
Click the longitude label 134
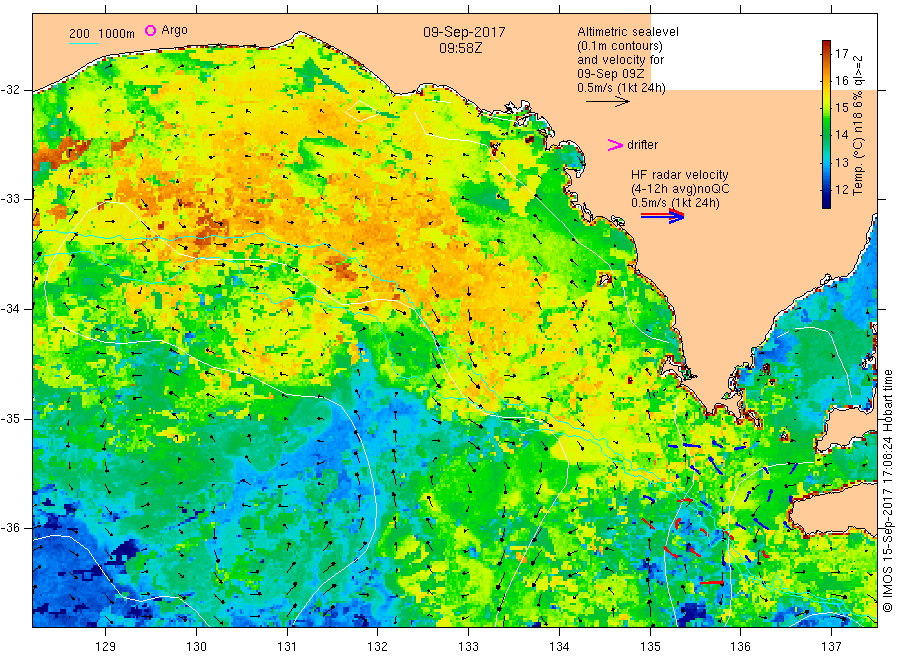point(559,646)
